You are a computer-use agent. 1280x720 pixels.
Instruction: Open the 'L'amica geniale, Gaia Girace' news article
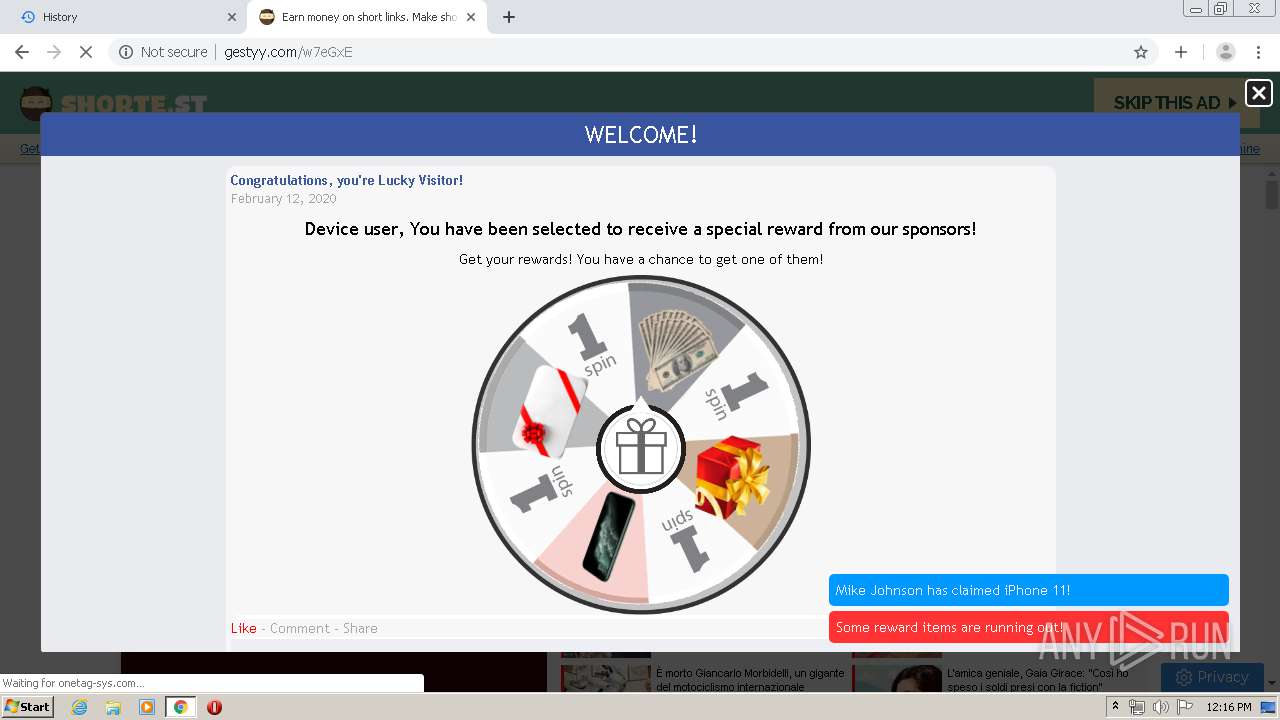coord(1040,680)
